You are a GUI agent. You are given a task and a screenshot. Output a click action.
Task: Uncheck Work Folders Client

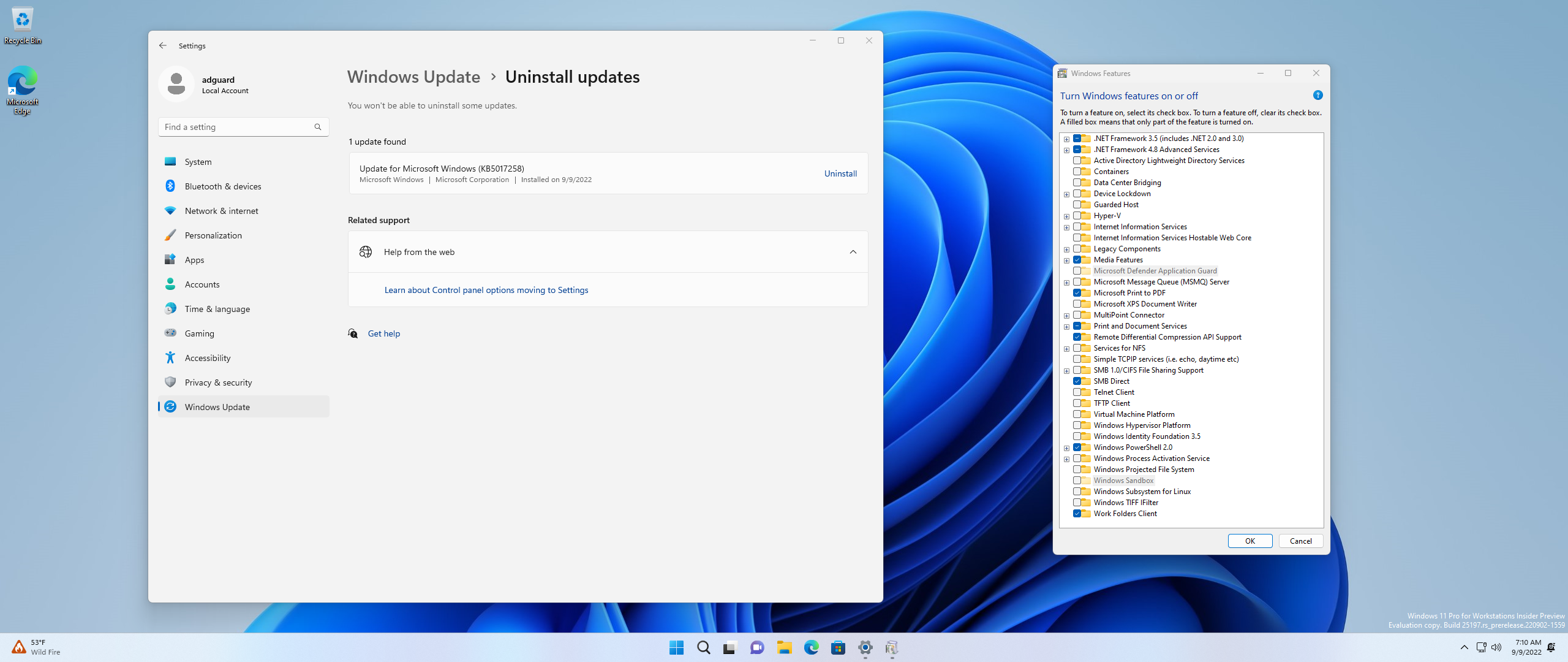(x=1077, y=514)
